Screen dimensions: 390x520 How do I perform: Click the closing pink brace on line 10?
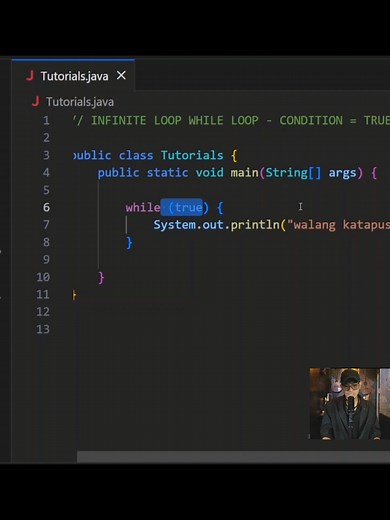point(101,277)
